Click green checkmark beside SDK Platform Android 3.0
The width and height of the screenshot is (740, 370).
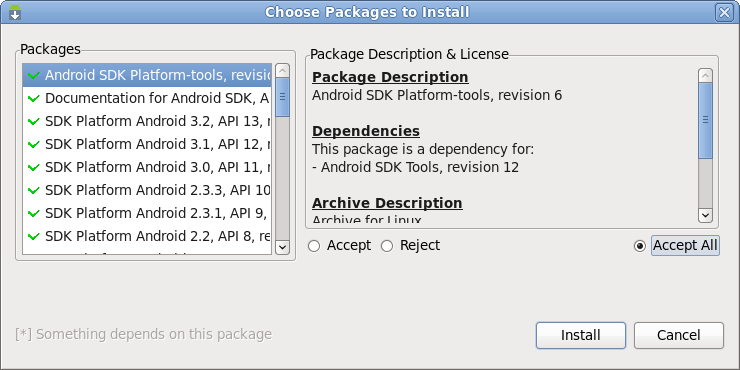tap(34, 168)
